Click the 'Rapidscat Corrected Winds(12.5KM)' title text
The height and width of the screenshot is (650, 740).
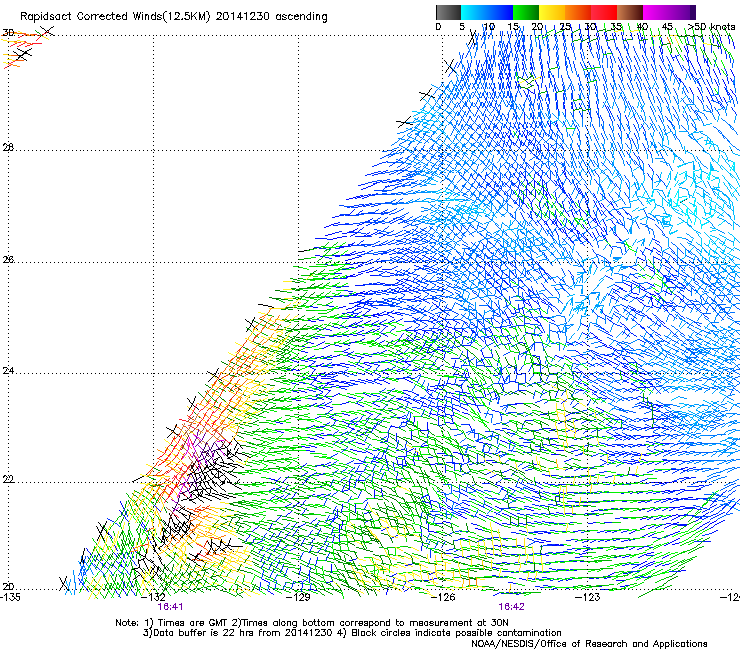[115, 17]
